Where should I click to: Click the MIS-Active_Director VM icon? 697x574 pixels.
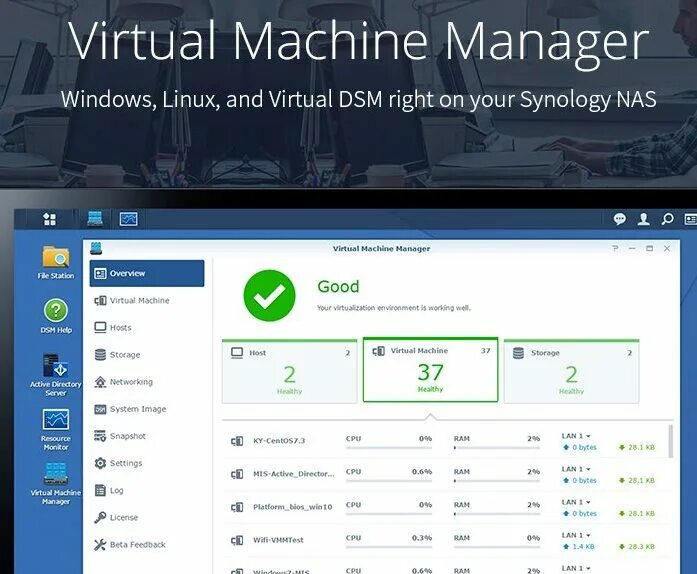(237, 474)
